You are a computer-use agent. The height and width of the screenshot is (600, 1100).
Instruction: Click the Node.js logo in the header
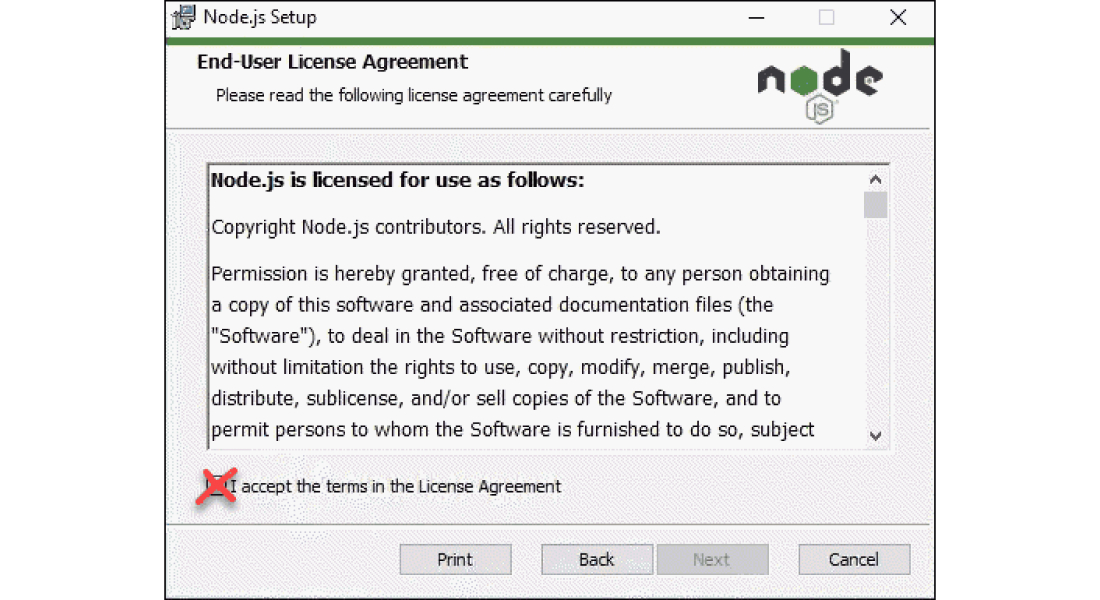[820, 85]
